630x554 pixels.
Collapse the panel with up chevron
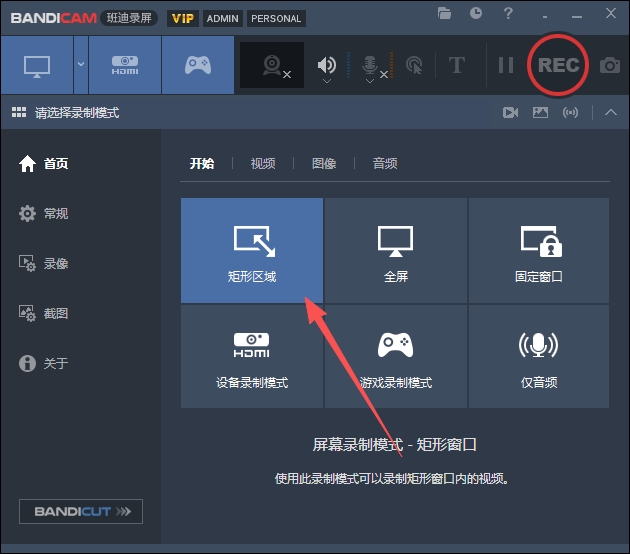click(611, 112)
